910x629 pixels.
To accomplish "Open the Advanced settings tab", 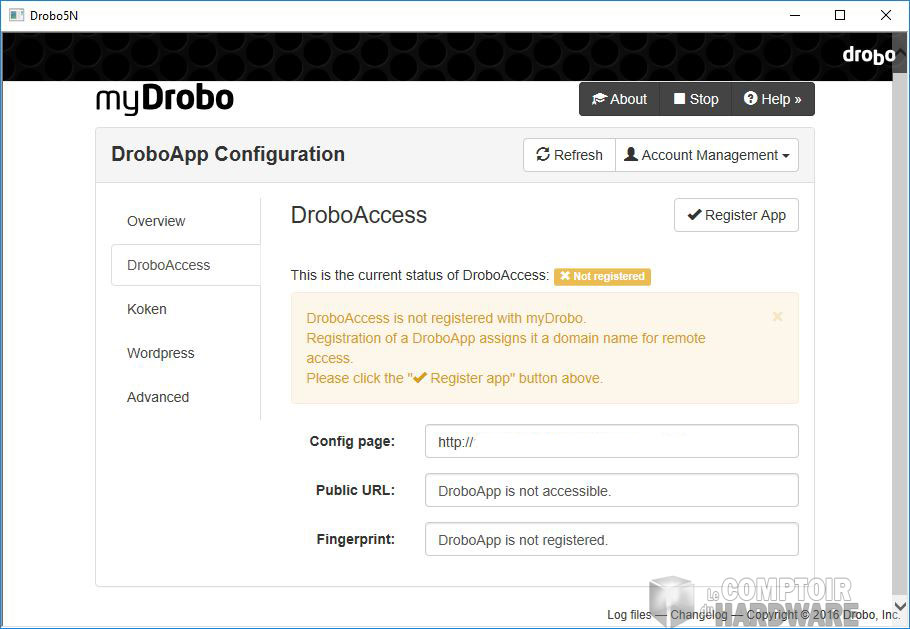I will (x=158, y=397).
